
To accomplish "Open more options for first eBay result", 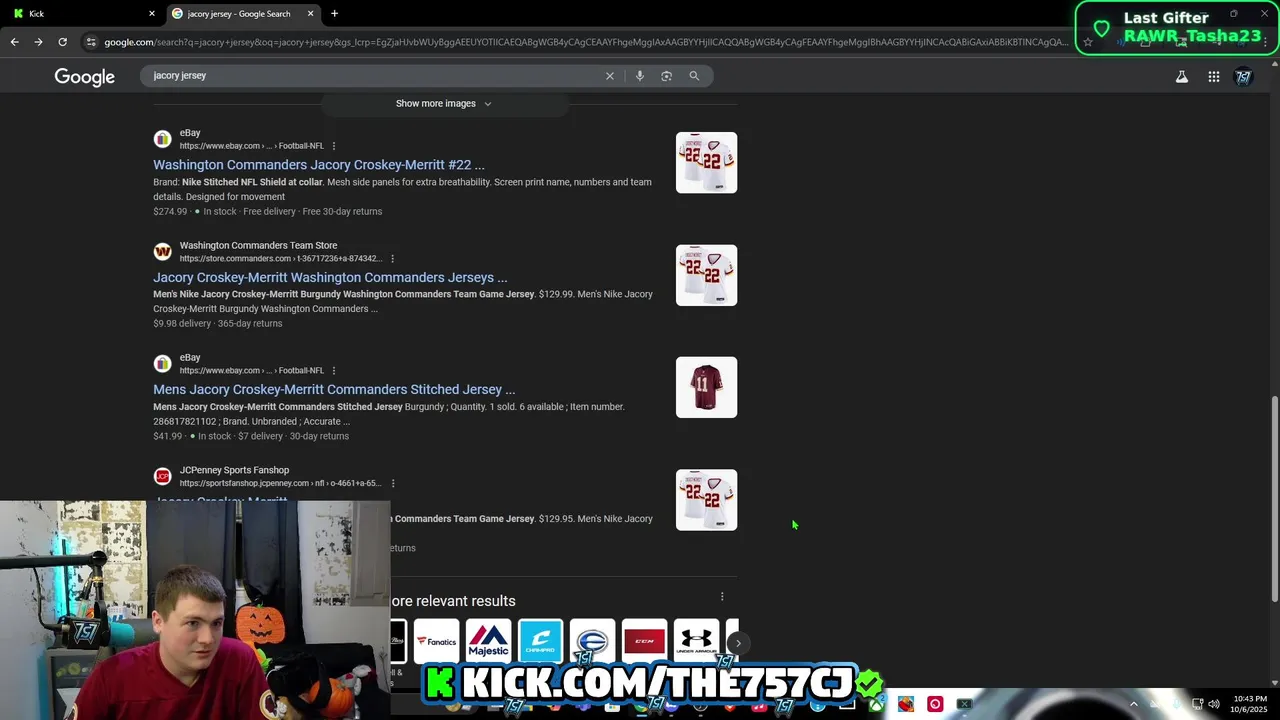I will (334, 146).
